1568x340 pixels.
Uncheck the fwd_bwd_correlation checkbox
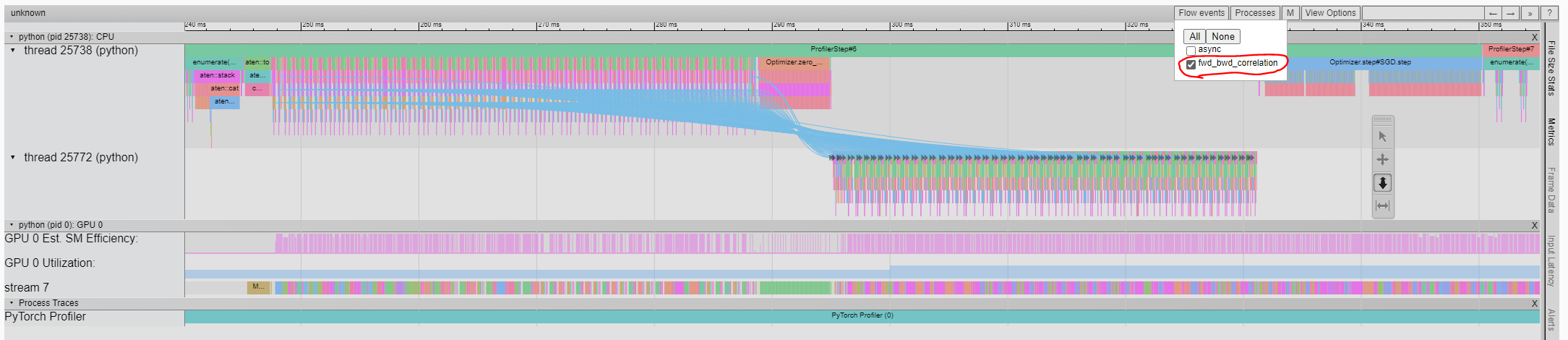point(1191,64)
